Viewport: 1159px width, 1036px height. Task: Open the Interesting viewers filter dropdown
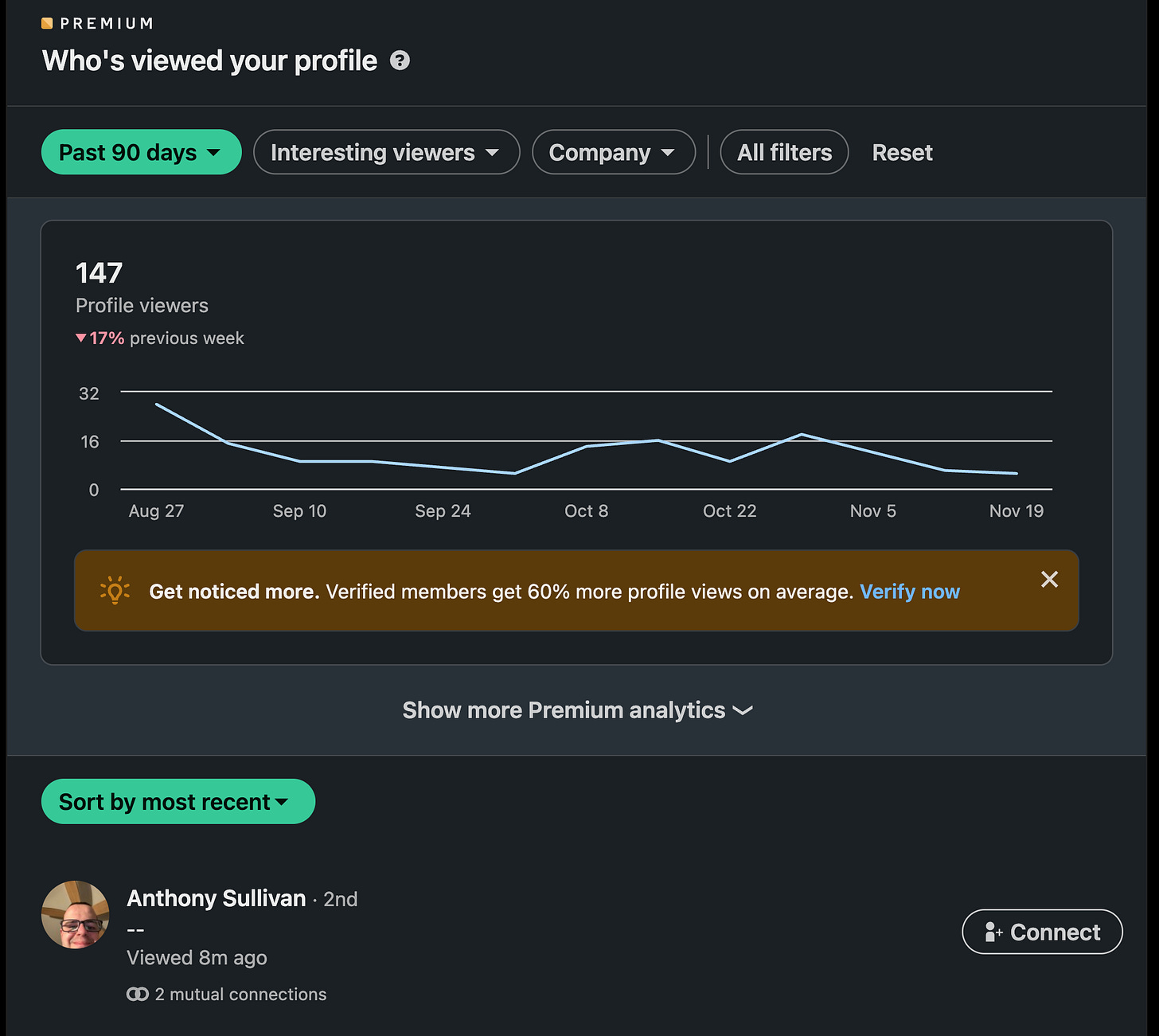coord(386,152)
